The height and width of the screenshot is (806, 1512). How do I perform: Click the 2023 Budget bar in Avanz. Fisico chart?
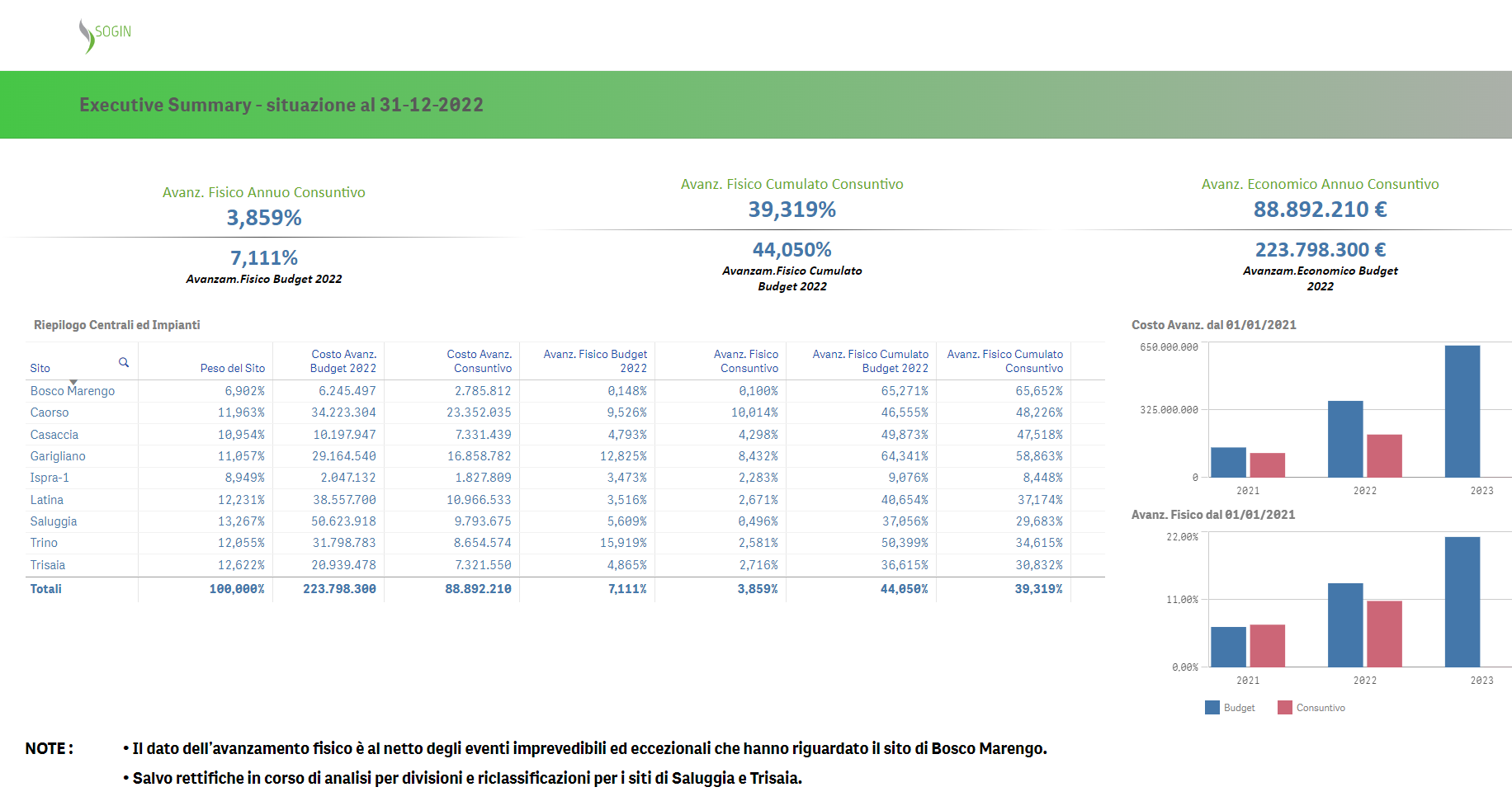1462,601
